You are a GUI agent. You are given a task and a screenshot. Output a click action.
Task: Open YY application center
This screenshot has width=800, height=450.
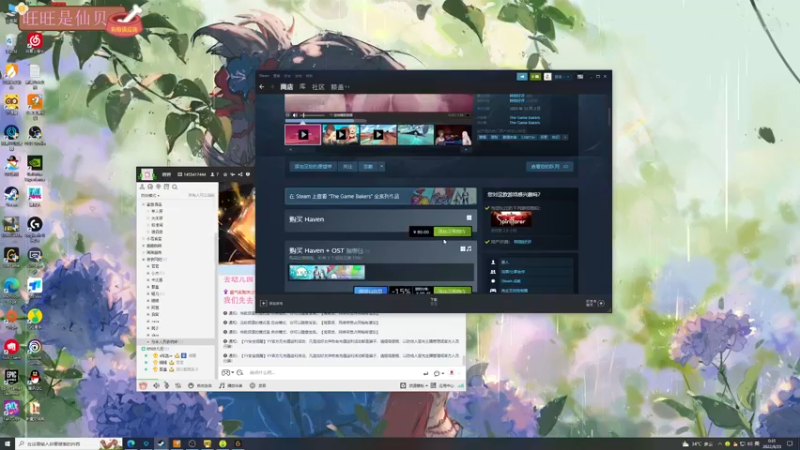pos(442,386)
